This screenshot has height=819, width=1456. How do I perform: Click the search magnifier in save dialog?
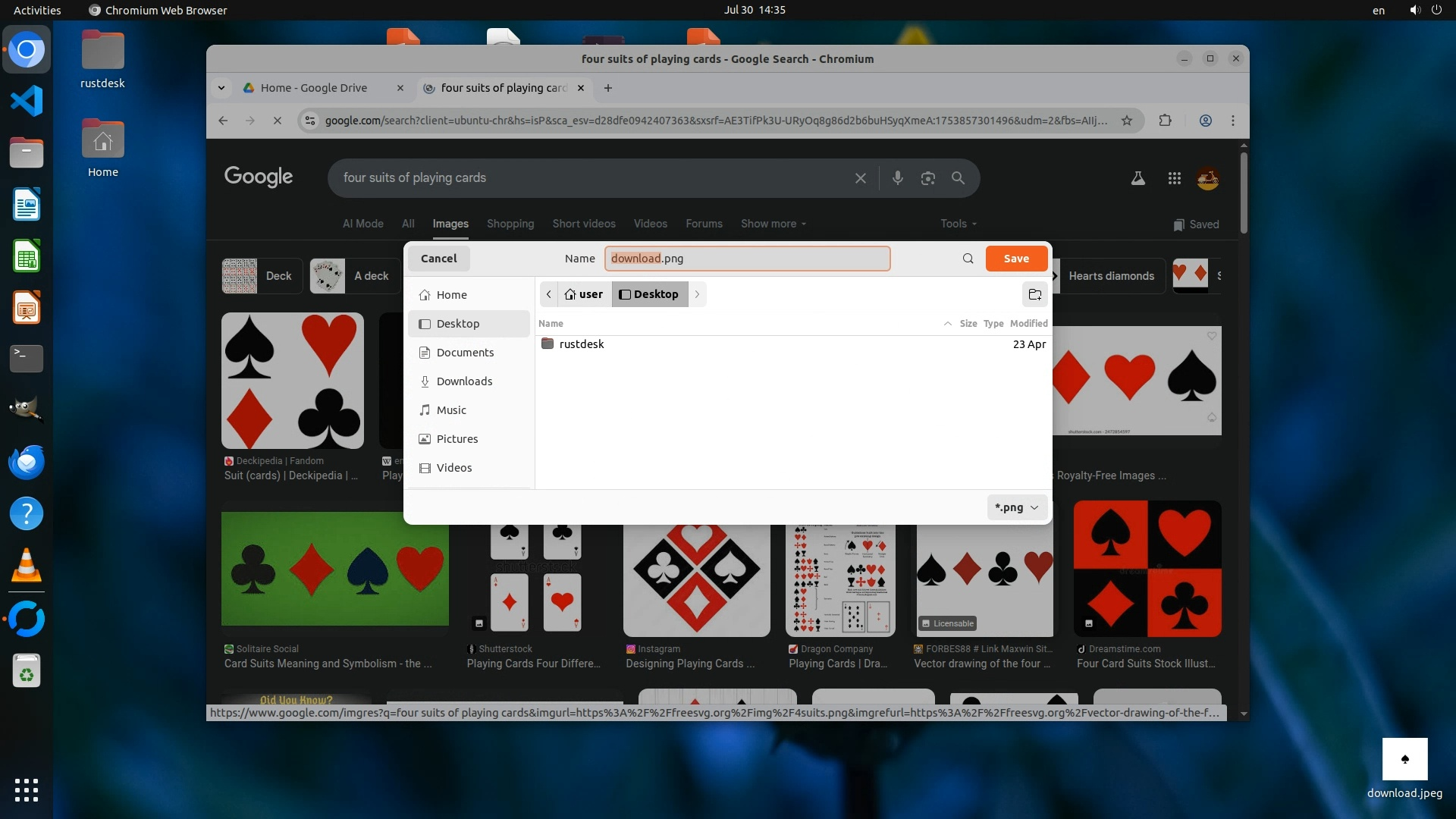968,259
